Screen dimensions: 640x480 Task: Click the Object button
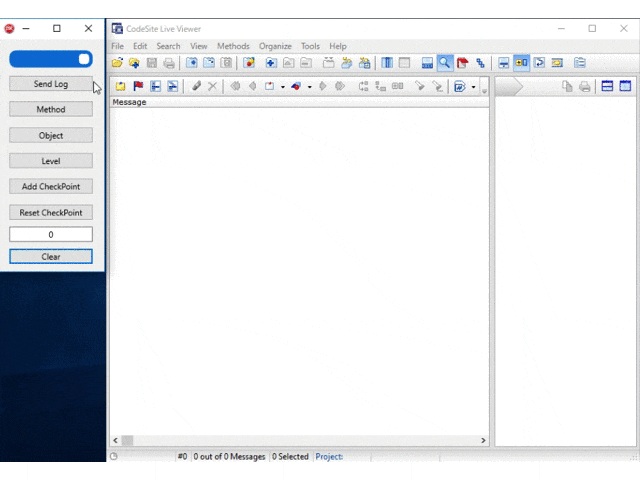pos(51,135)
